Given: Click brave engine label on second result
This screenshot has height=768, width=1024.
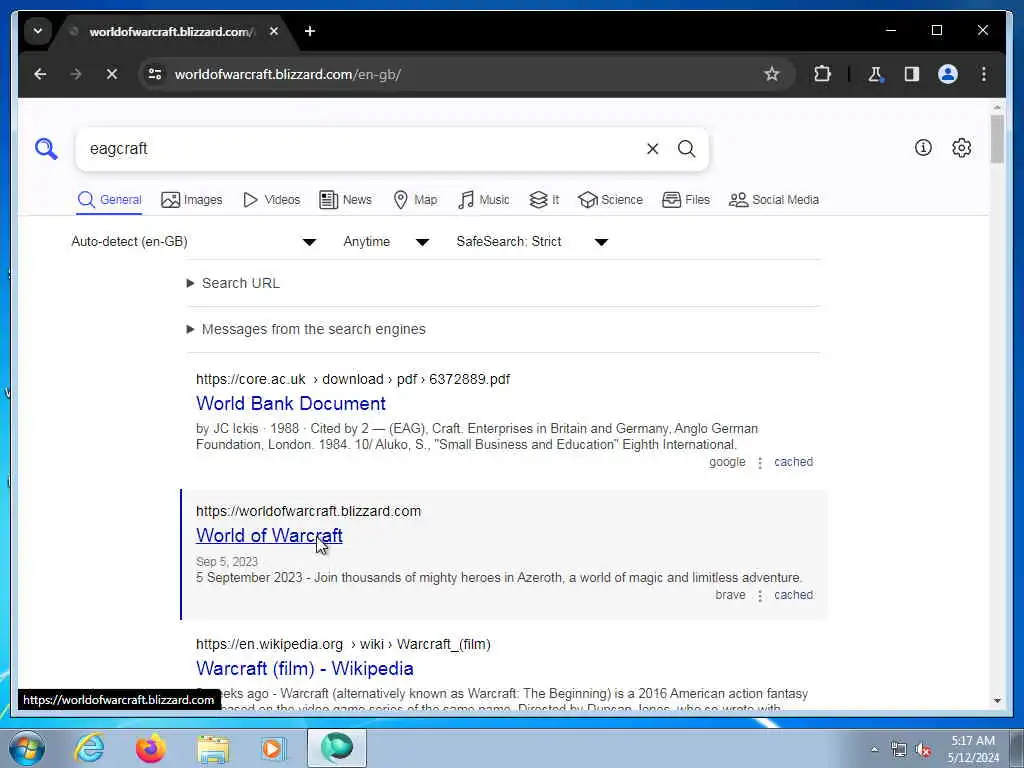Looking at the screenshot, I should pyautogui.click(x=730, y=595).
